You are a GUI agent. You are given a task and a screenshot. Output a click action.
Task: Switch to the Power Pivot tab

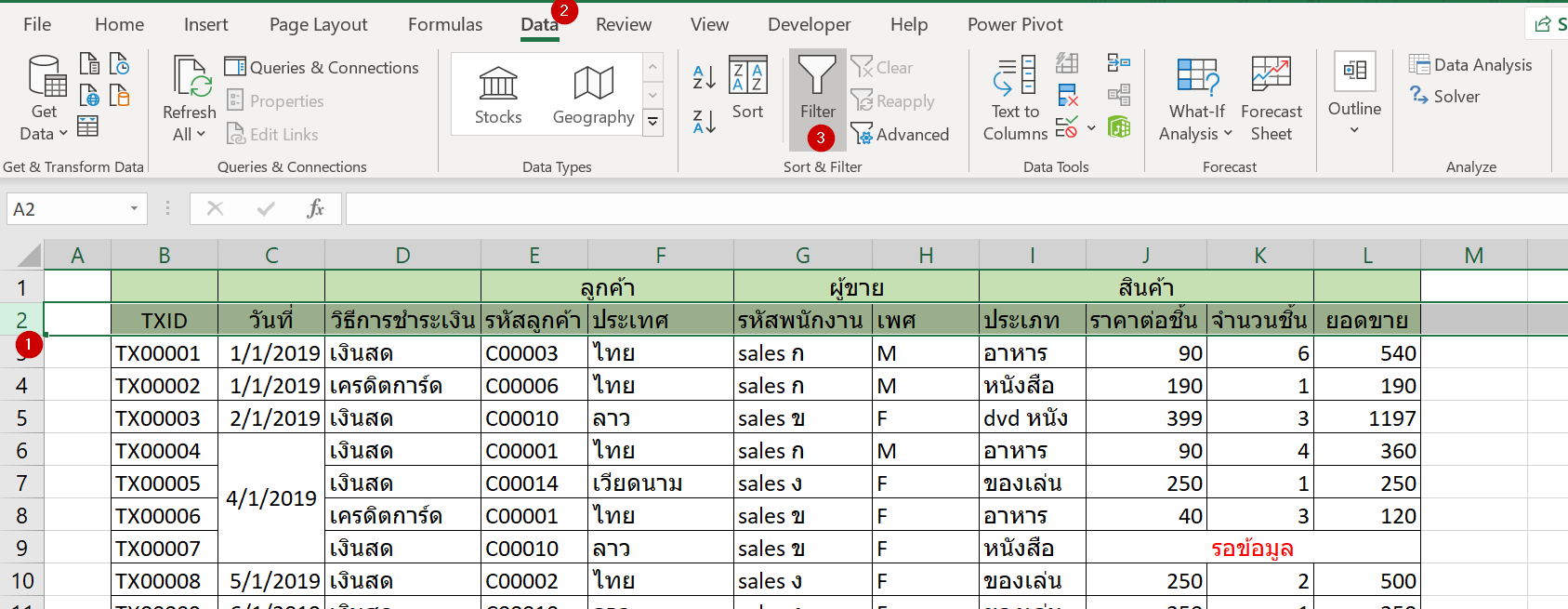coord(1015,24)
